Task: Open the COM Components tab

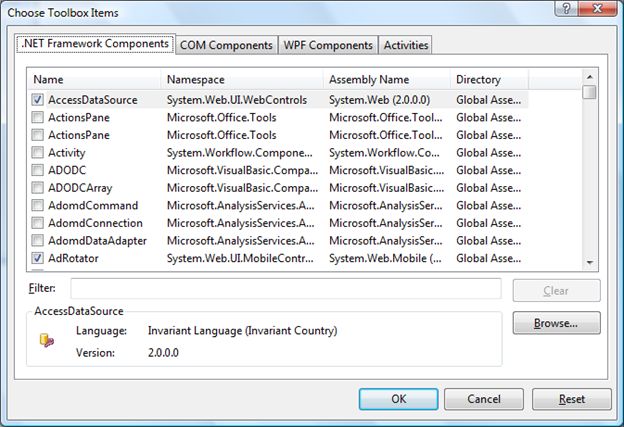Action: click(226, 45)
